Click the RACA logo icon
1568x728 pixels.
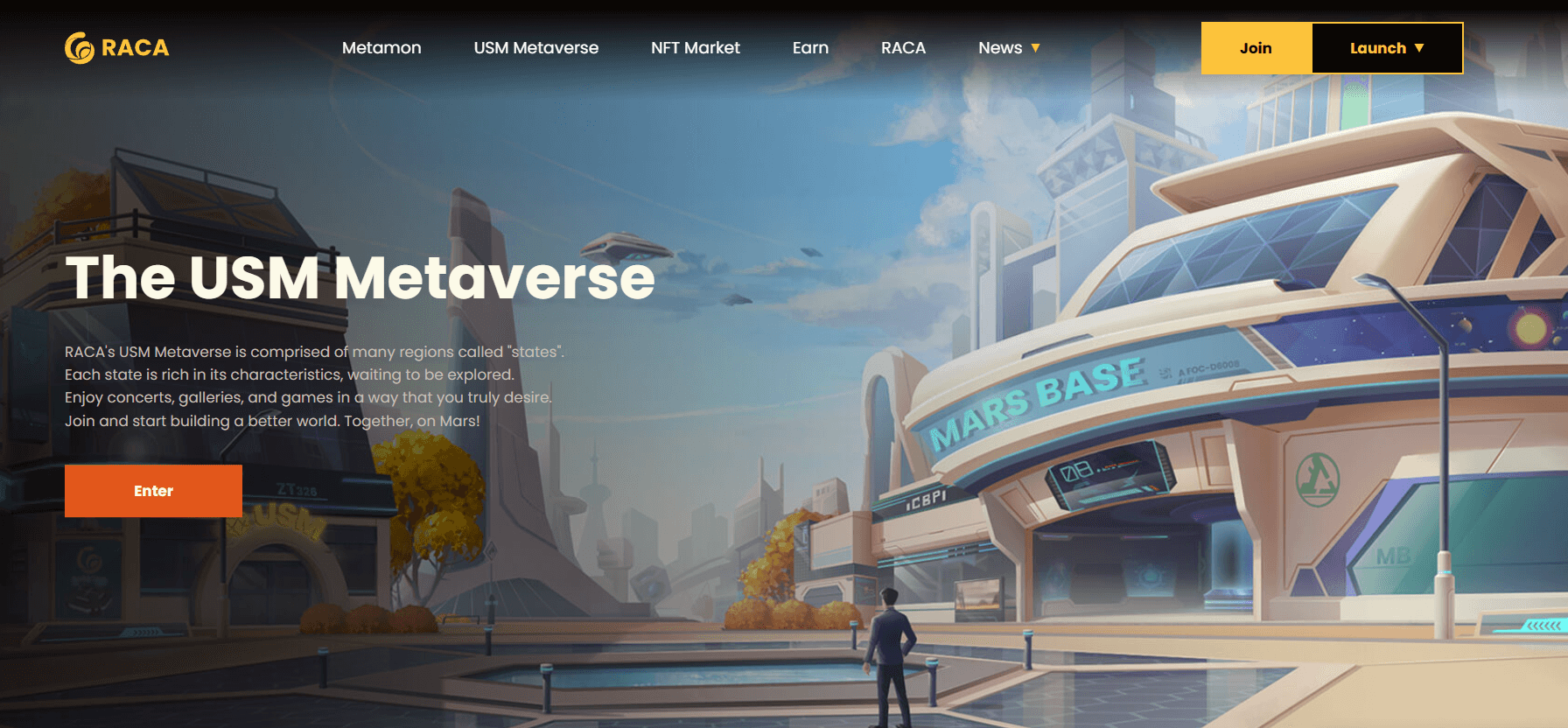80,48
